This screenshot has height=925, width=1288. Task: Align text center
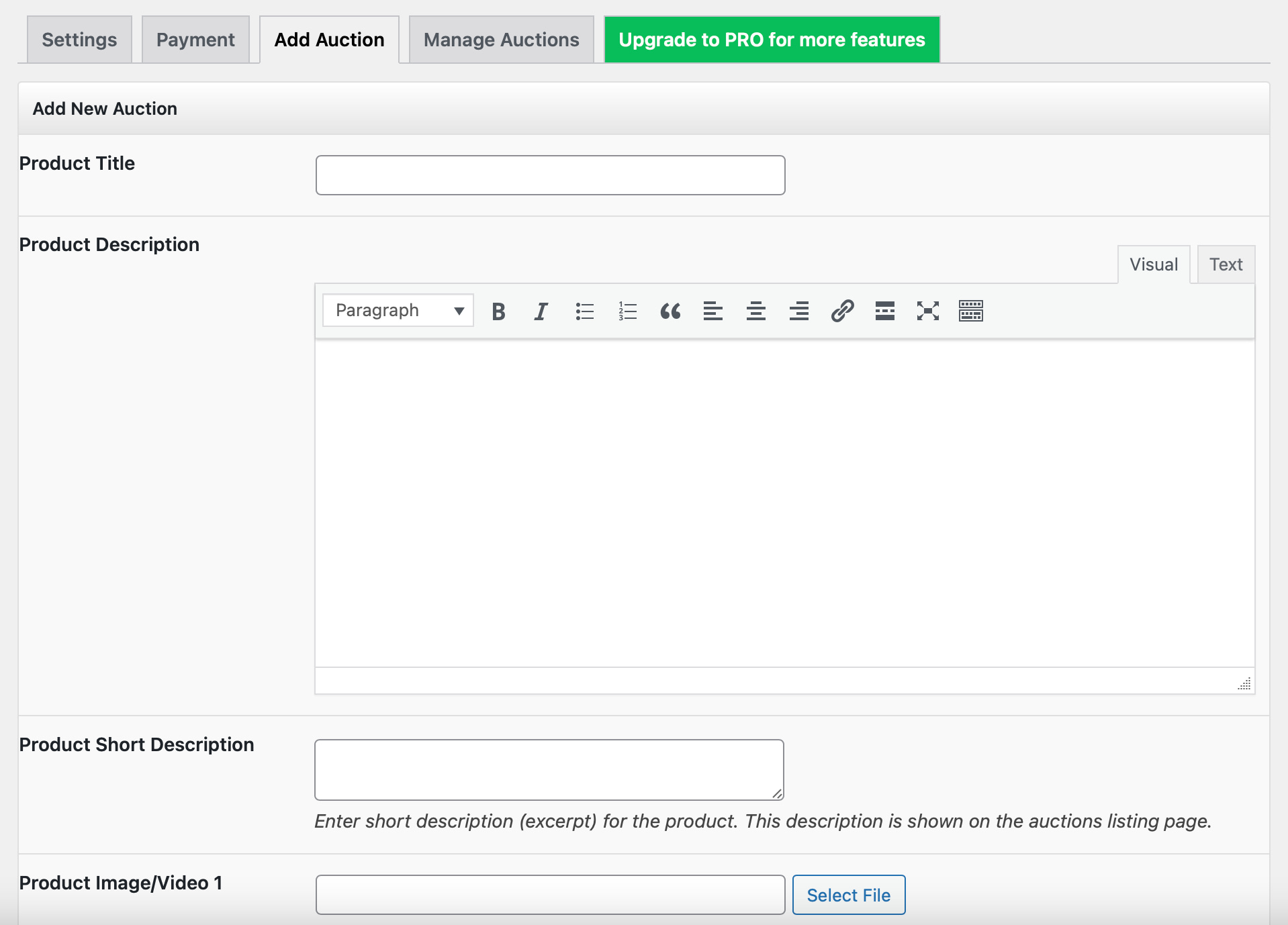click(755, 310)
